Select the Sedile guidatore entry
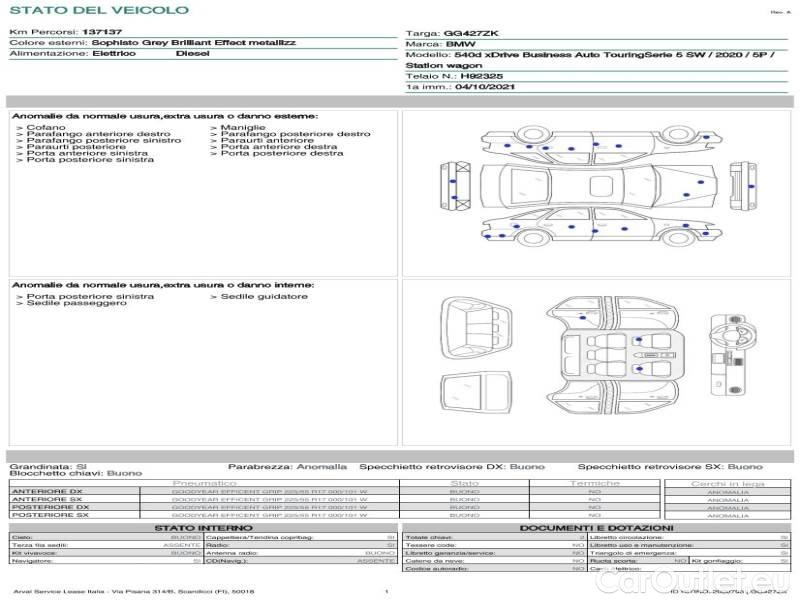 pos(264,296)
